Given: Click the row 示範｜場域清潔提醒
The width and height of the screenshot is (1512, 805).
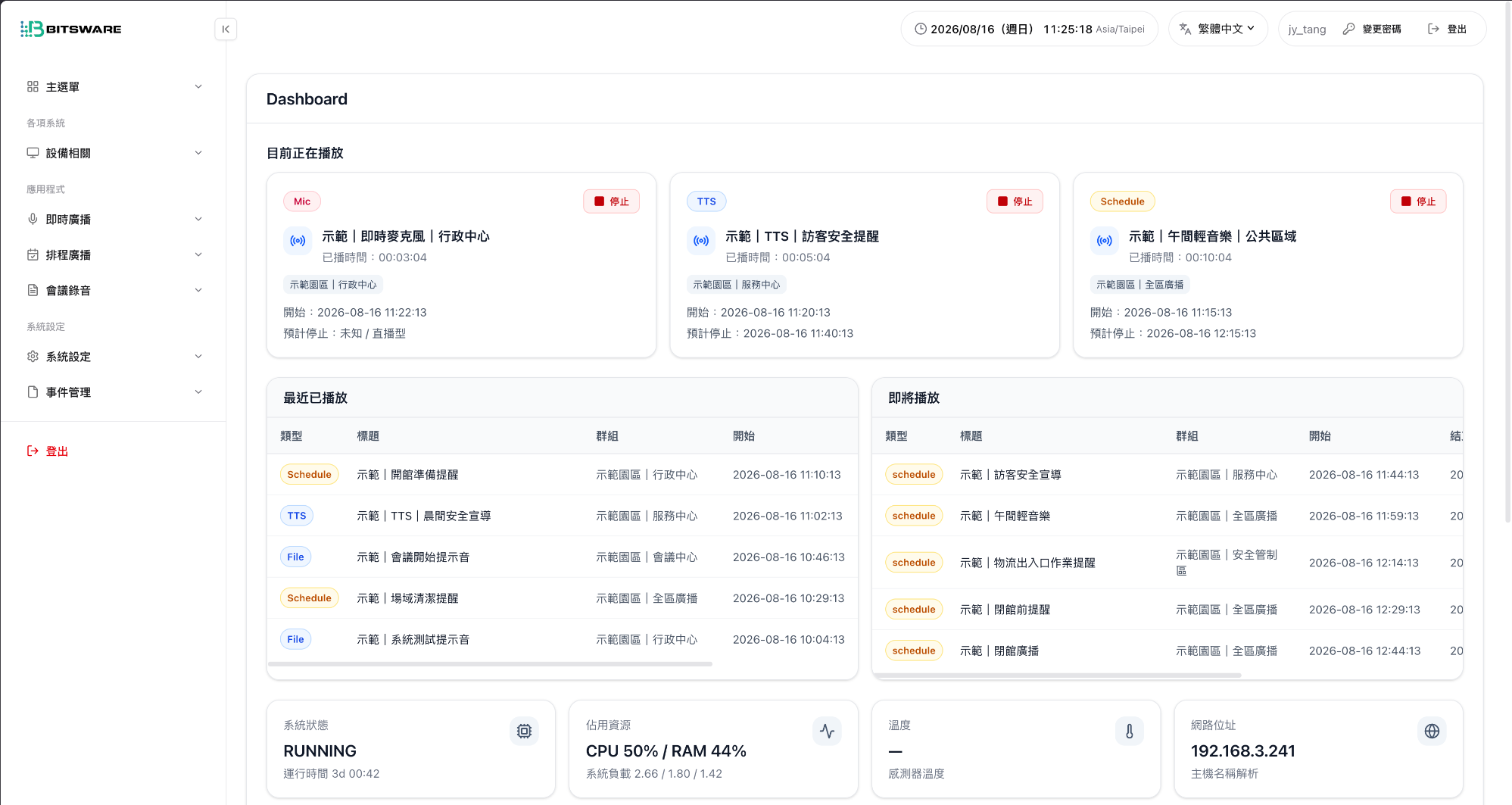Looking at the screenshot, I should pos(563,598).
